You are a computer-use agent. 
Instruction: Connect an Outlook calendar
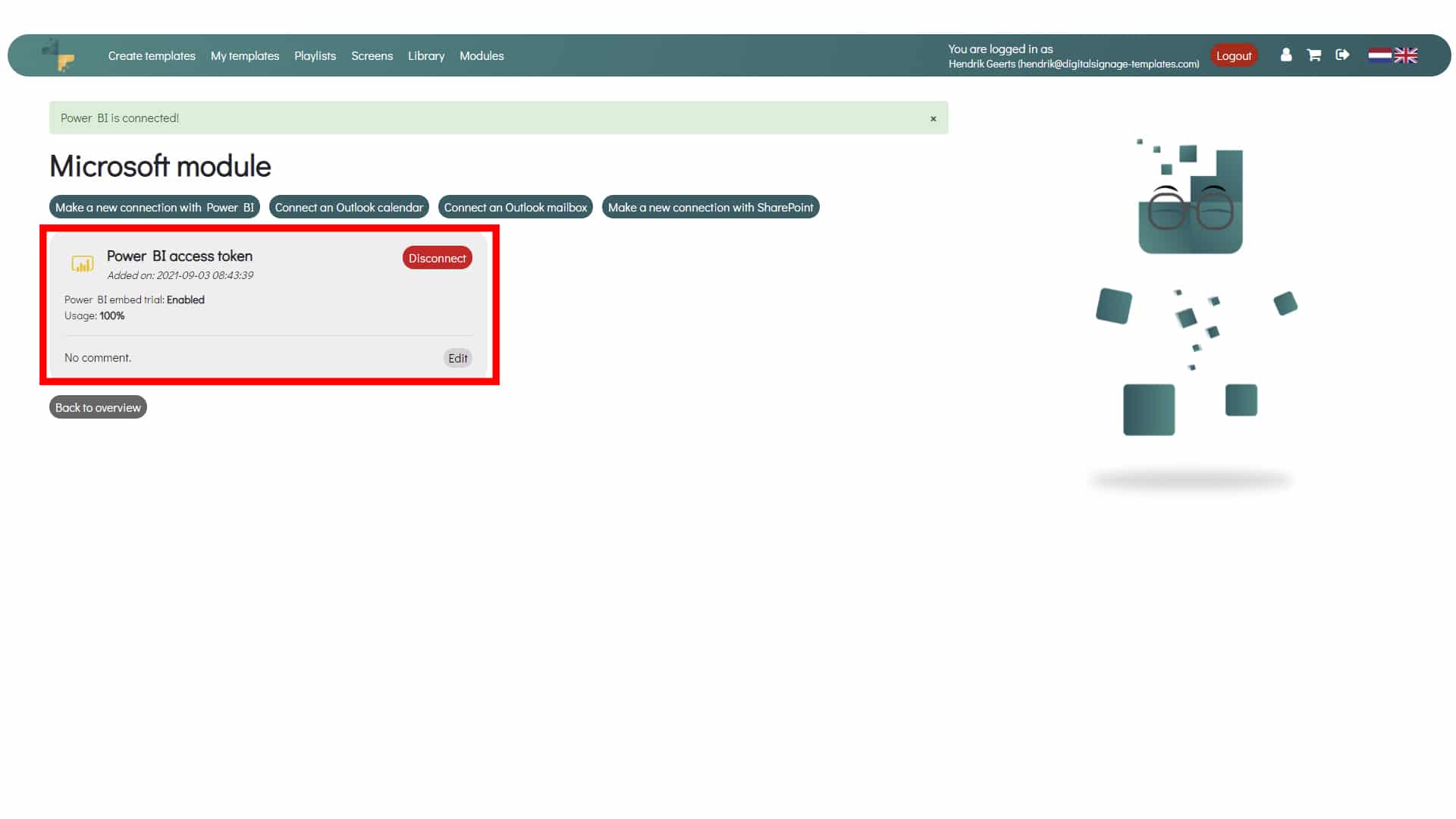click(349, 207)
